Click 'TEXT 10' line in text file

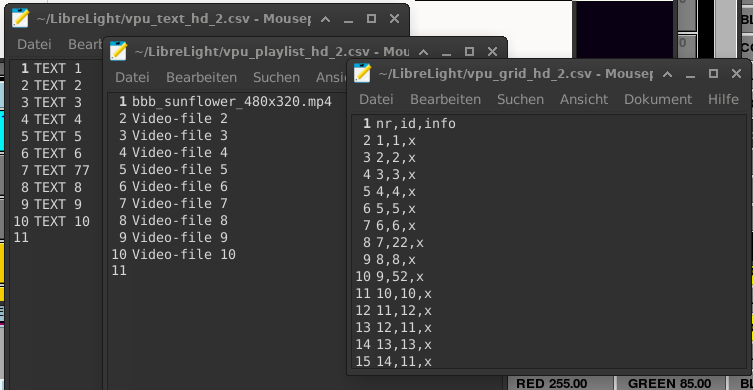[62, 221]
